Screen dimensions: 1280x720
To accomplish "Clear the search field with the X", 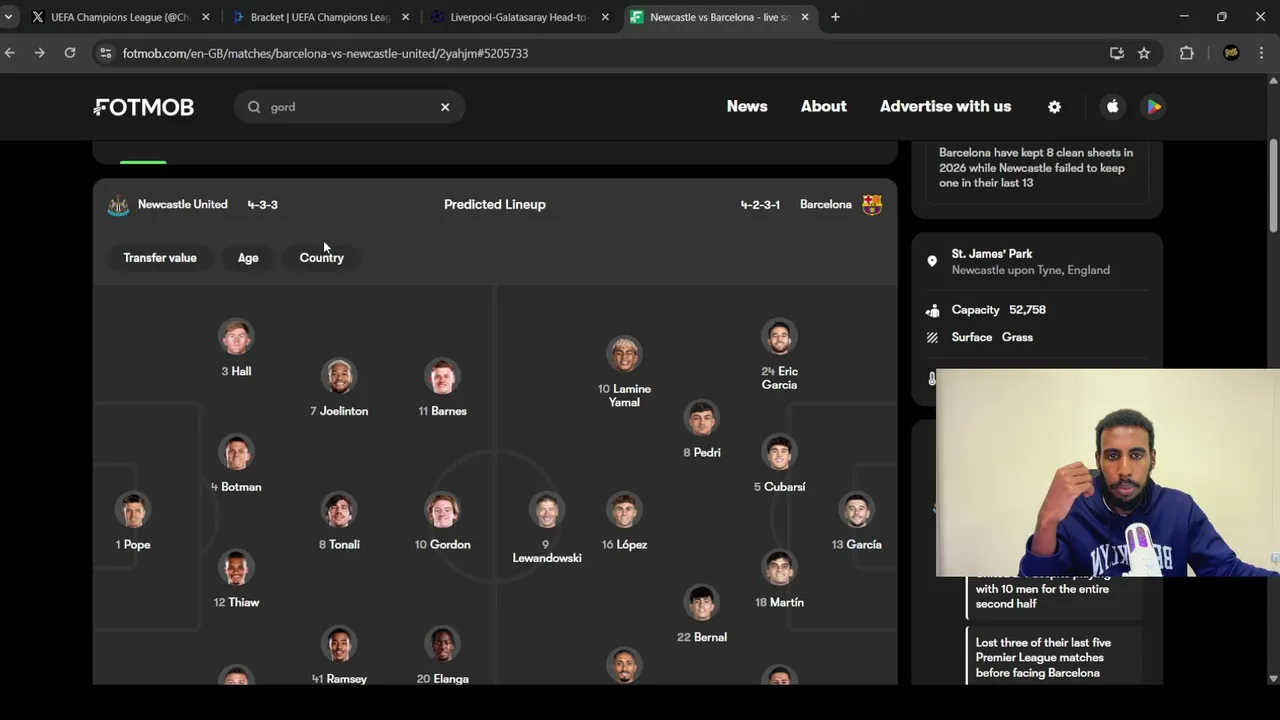I will (445, 107).
